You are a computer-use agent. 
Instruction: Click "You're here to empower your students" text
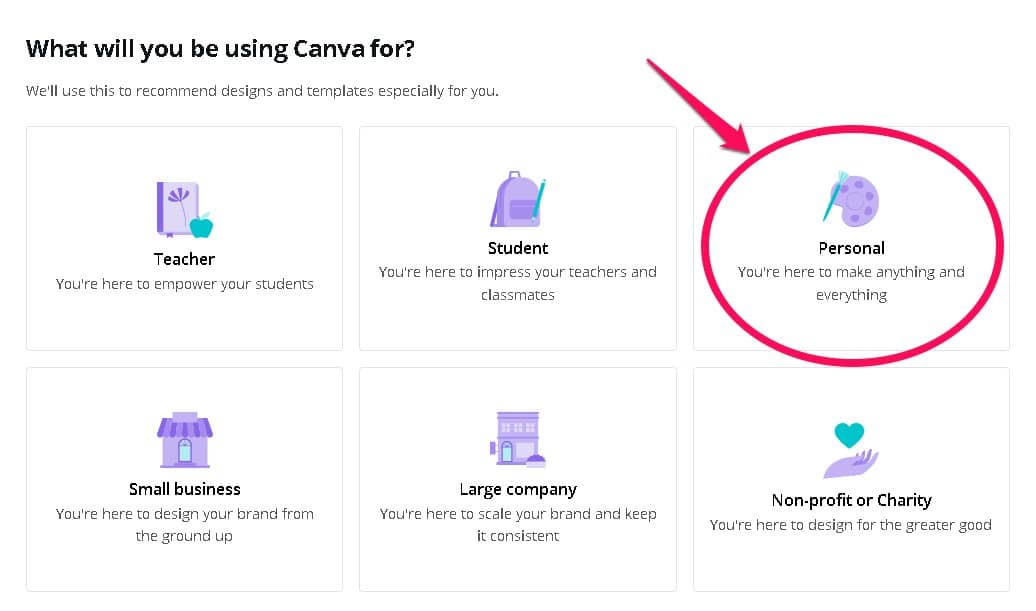click(x=185, y=284)
